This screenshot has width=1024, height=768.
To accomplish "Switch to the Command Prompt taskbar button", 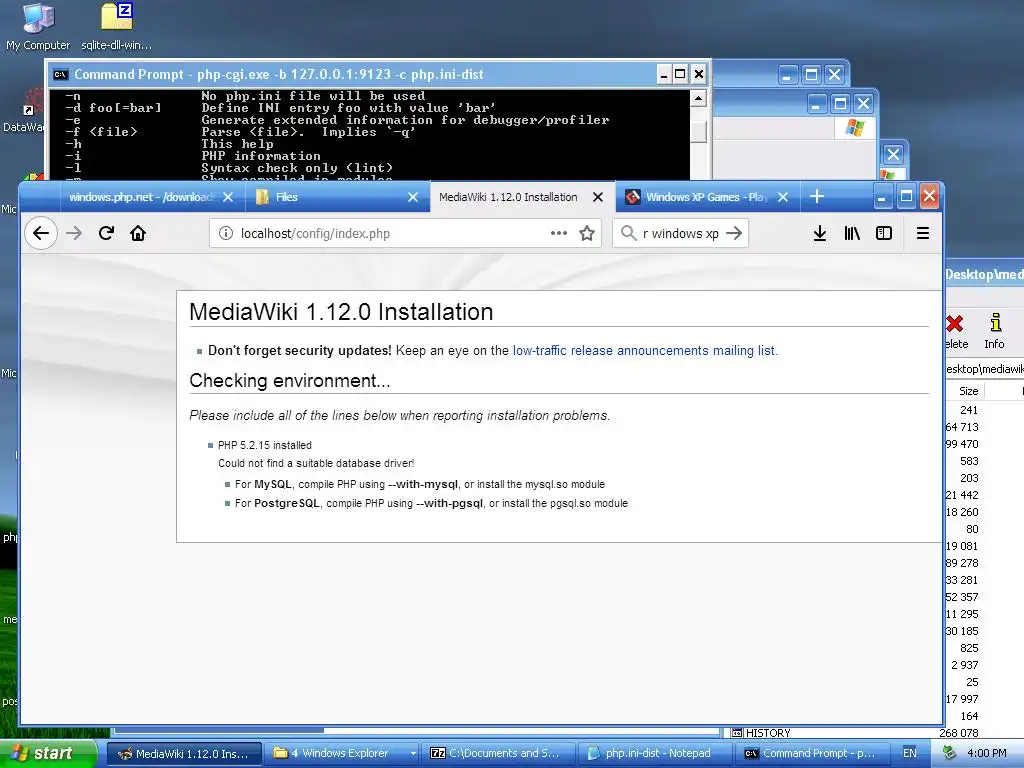I will click(x=811, y=754).
